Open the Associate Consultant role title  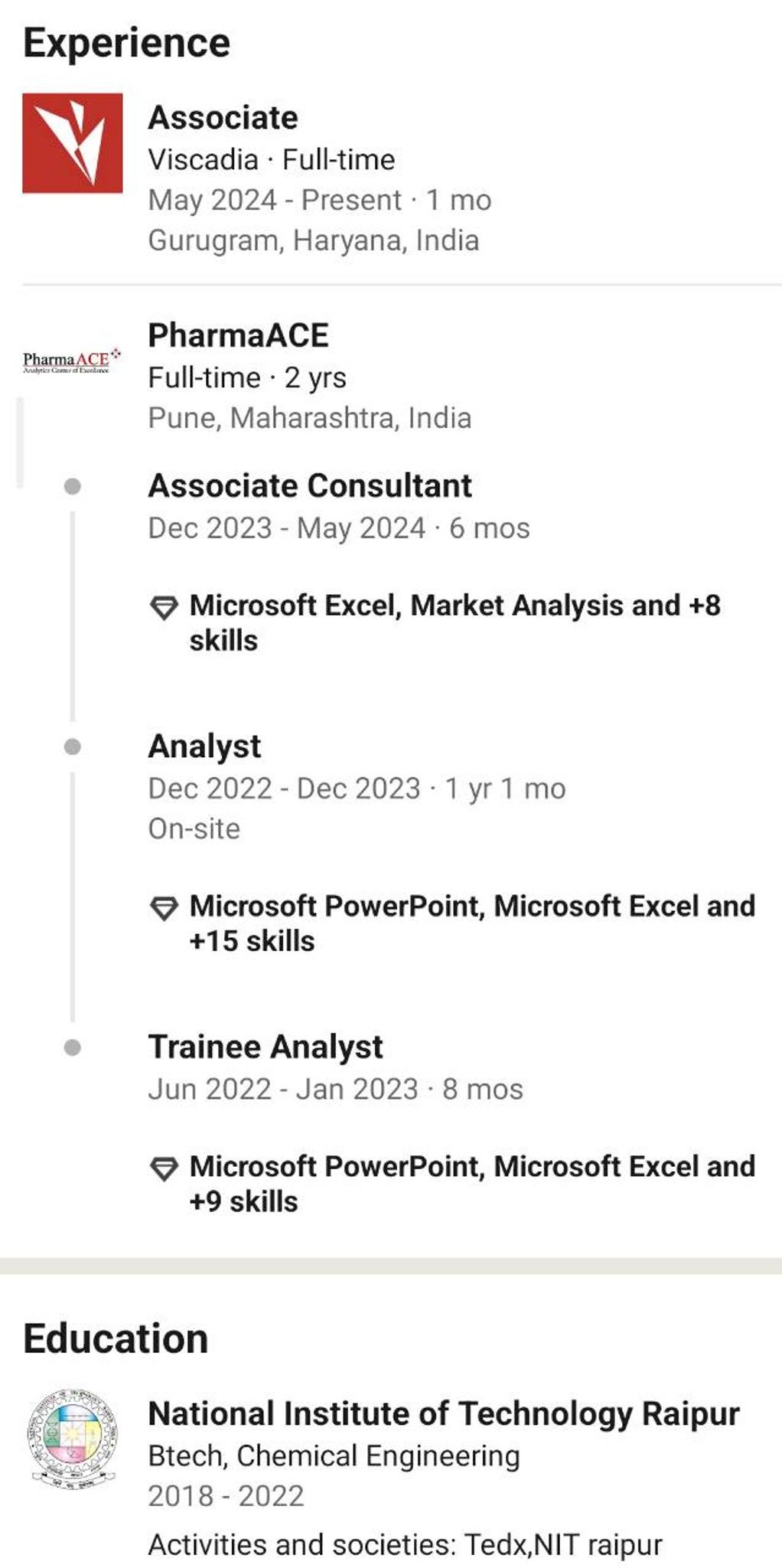point(310,485)
